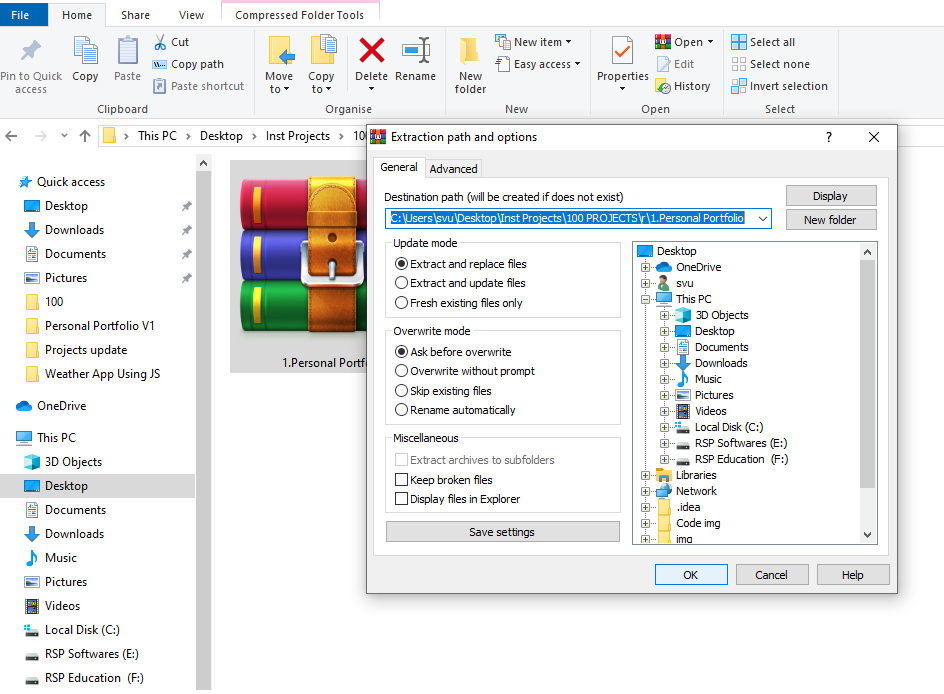This screenshot has height=694, width=944.
Task: Open Downloads under Quick access
Action: pos(74,230)
